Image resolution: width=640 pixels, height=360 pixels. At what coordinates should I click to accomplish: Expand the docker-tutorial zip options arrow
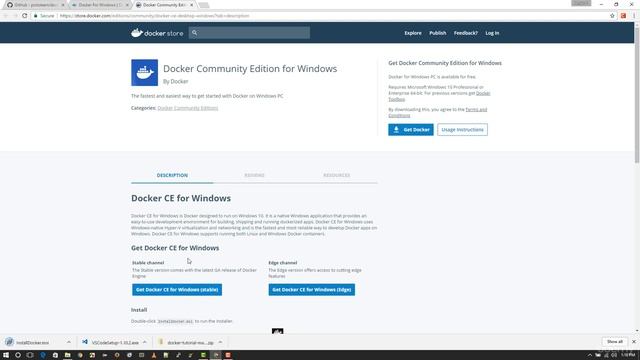pyautogui.click(x=220, y=342)
